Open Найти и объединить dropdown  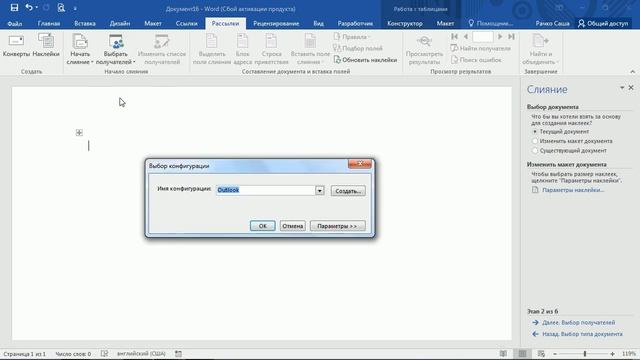(x=540, y=49)
